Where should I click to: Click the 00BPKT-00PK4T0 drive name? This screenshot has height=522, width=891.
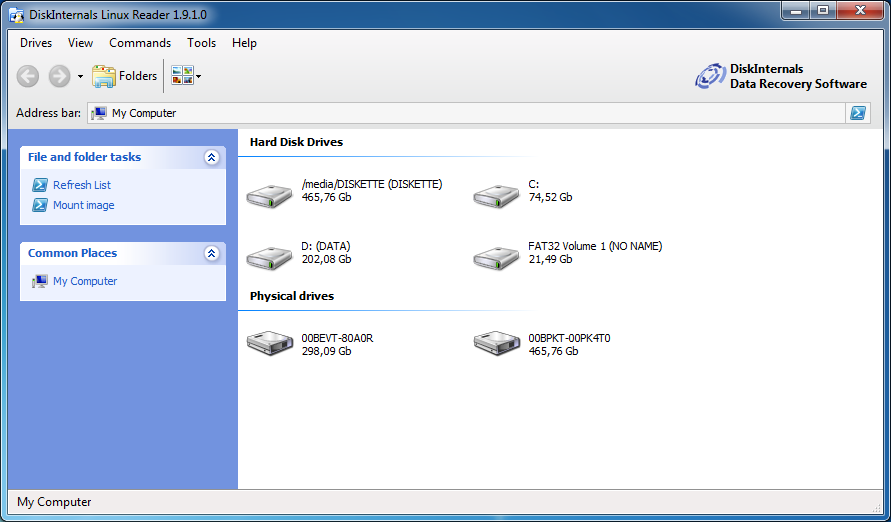click(569, 338)
